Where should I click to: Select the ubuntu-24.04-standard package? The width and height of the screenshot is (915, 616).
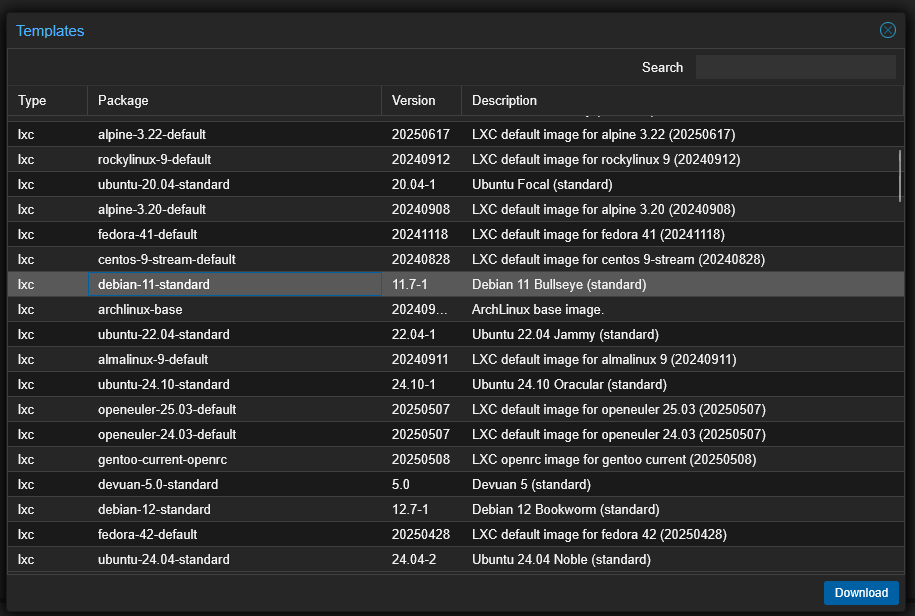pyautogui.click(x=163, y=559)
